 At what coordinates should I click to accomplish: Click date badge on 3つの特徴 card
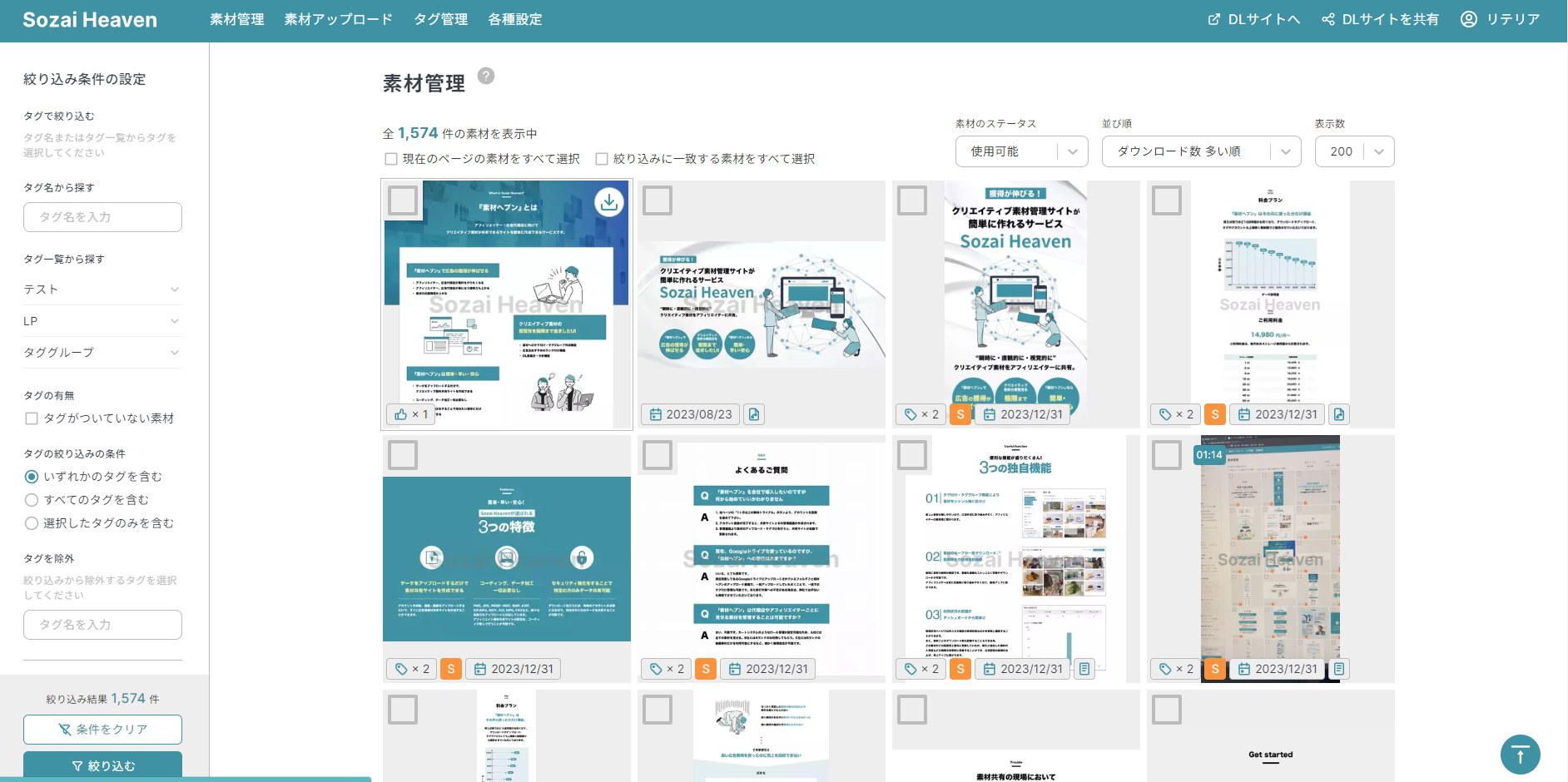[x=514, y=669]
